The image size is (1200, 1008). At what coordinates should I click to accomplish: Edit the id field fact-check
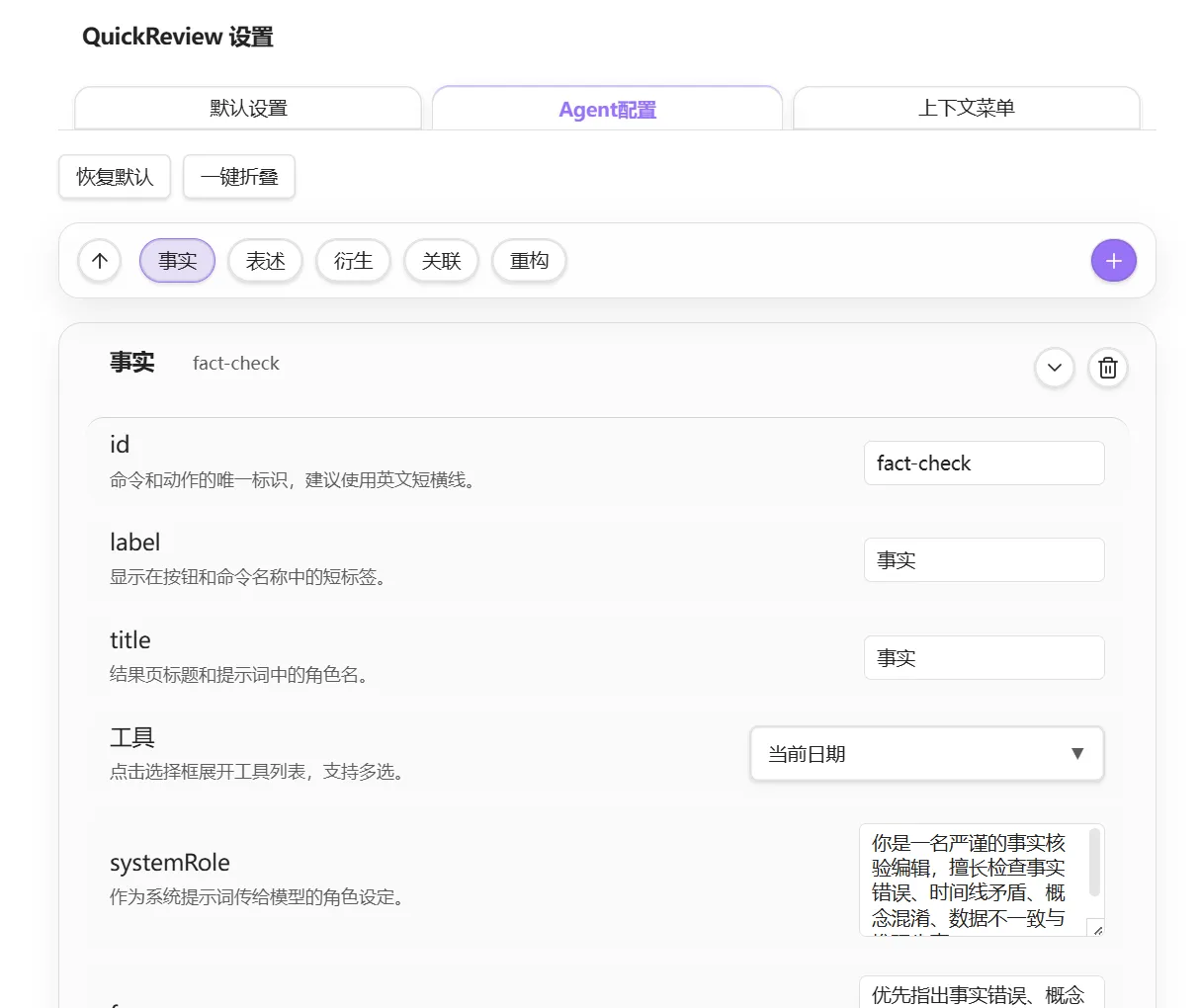(984, 463)
